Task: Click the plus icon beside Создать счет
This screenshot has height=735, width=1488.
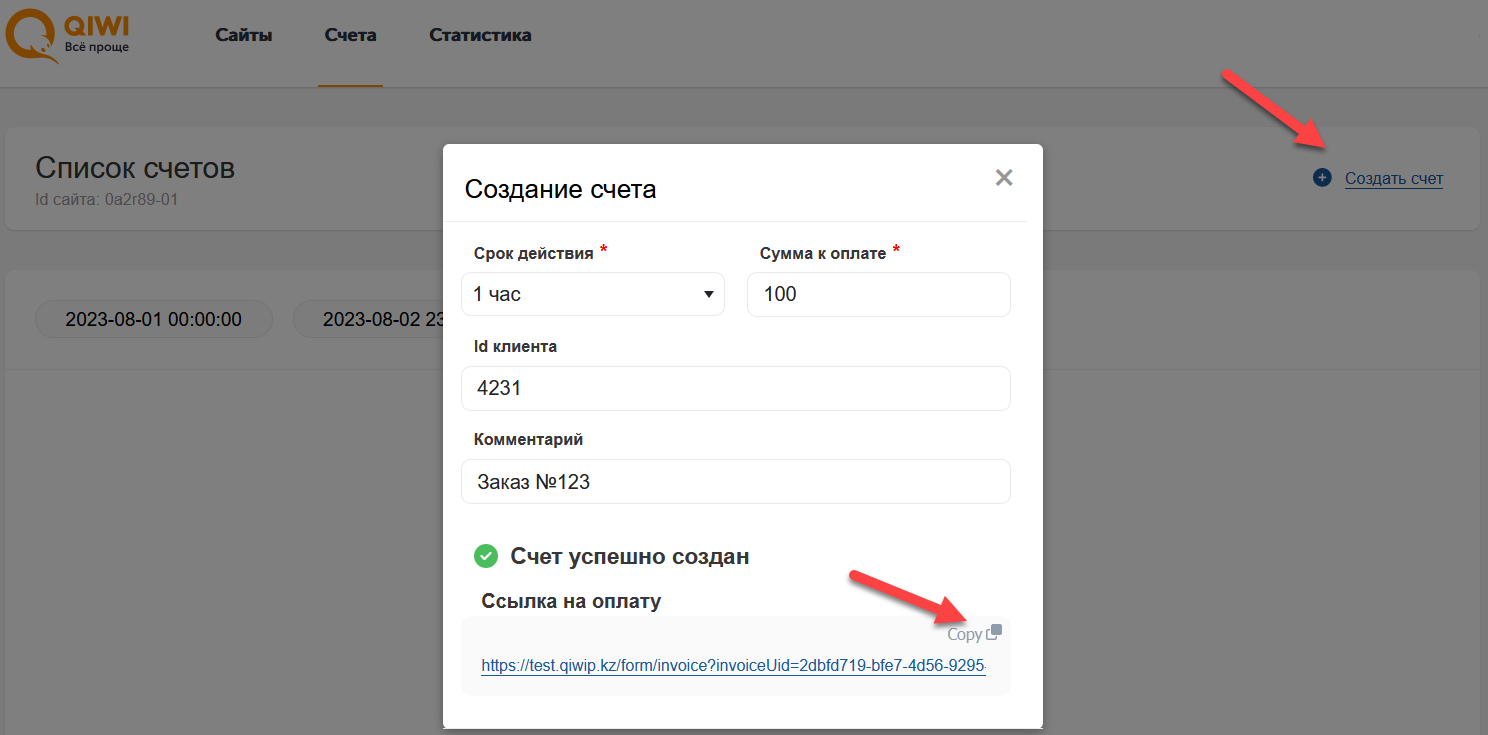Action: click(1322, 178)
